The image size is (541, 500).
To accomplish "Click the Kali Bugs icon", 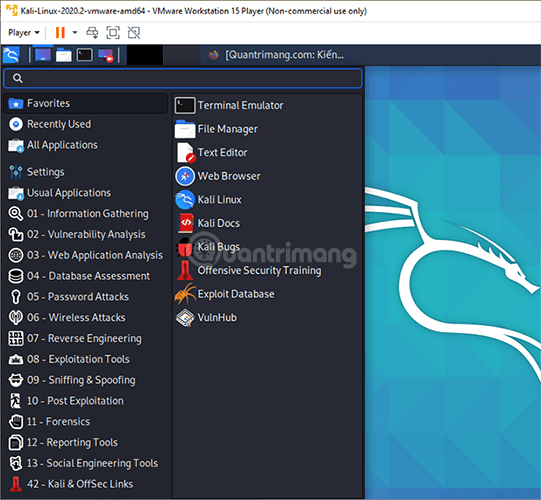I will click(184, 247).
